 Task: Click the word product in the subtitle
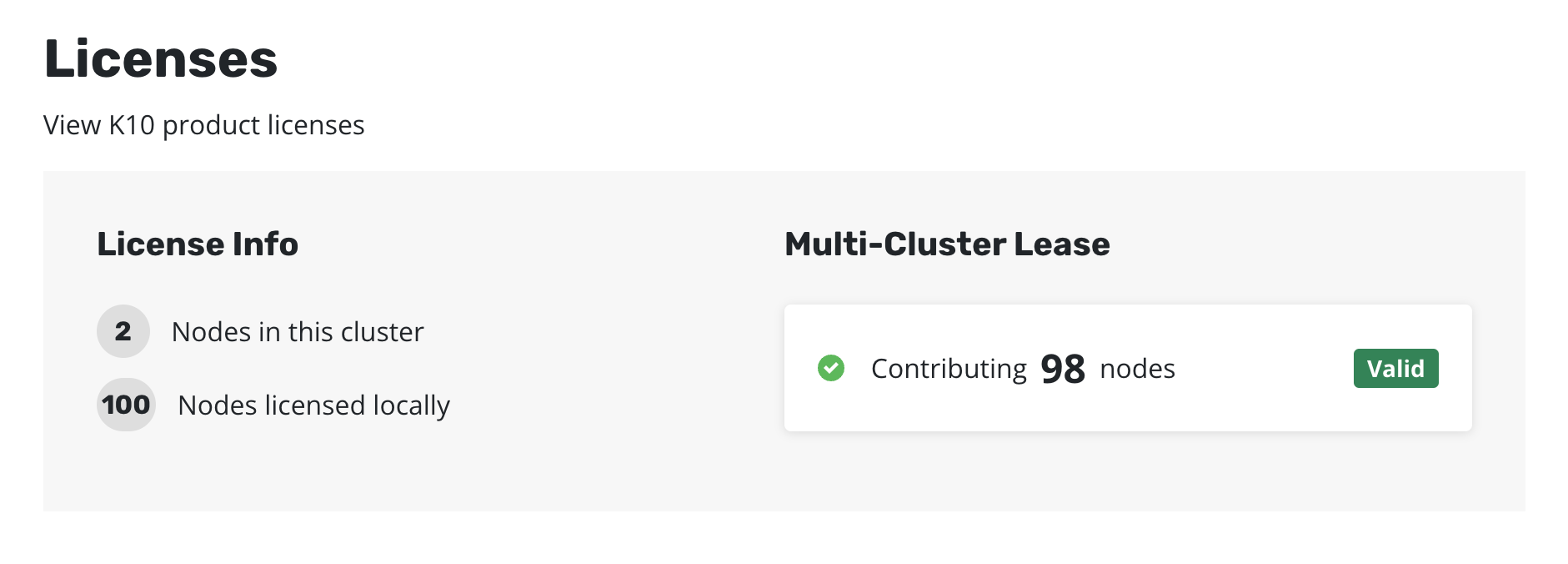tap(211, 125)
